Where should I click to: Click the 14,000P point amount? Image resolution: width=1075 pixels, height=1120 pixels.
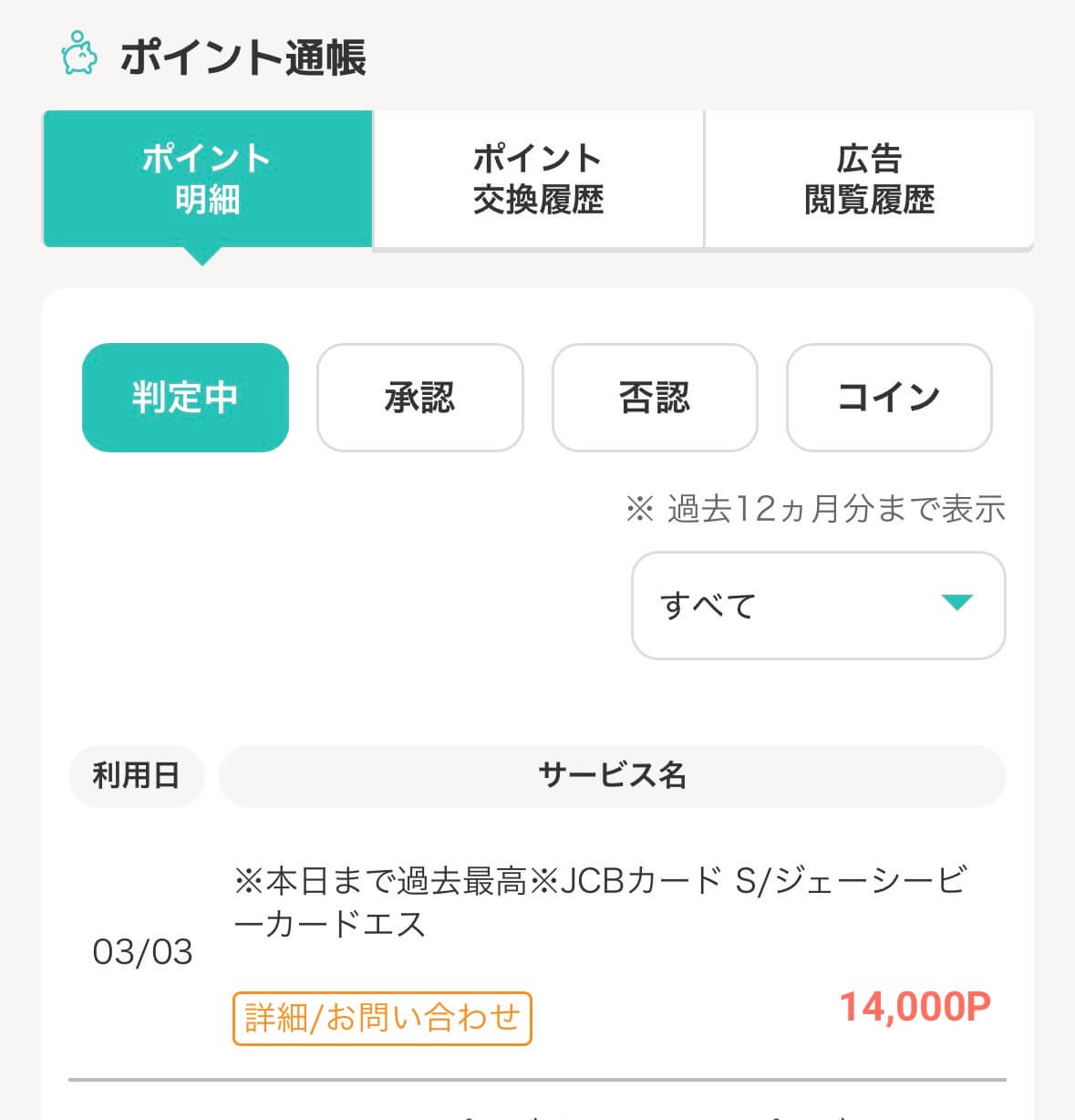(x=915, y=1007)
